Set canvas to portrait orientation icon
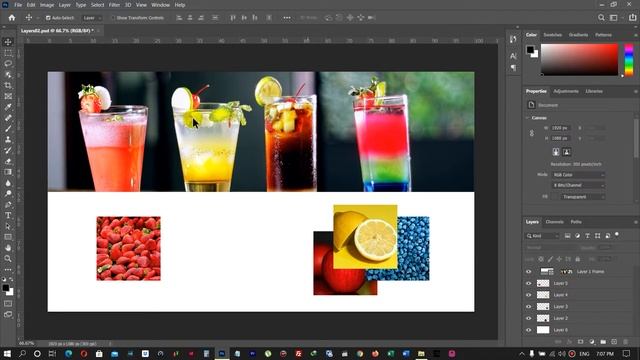 click(x=556, y=152)
